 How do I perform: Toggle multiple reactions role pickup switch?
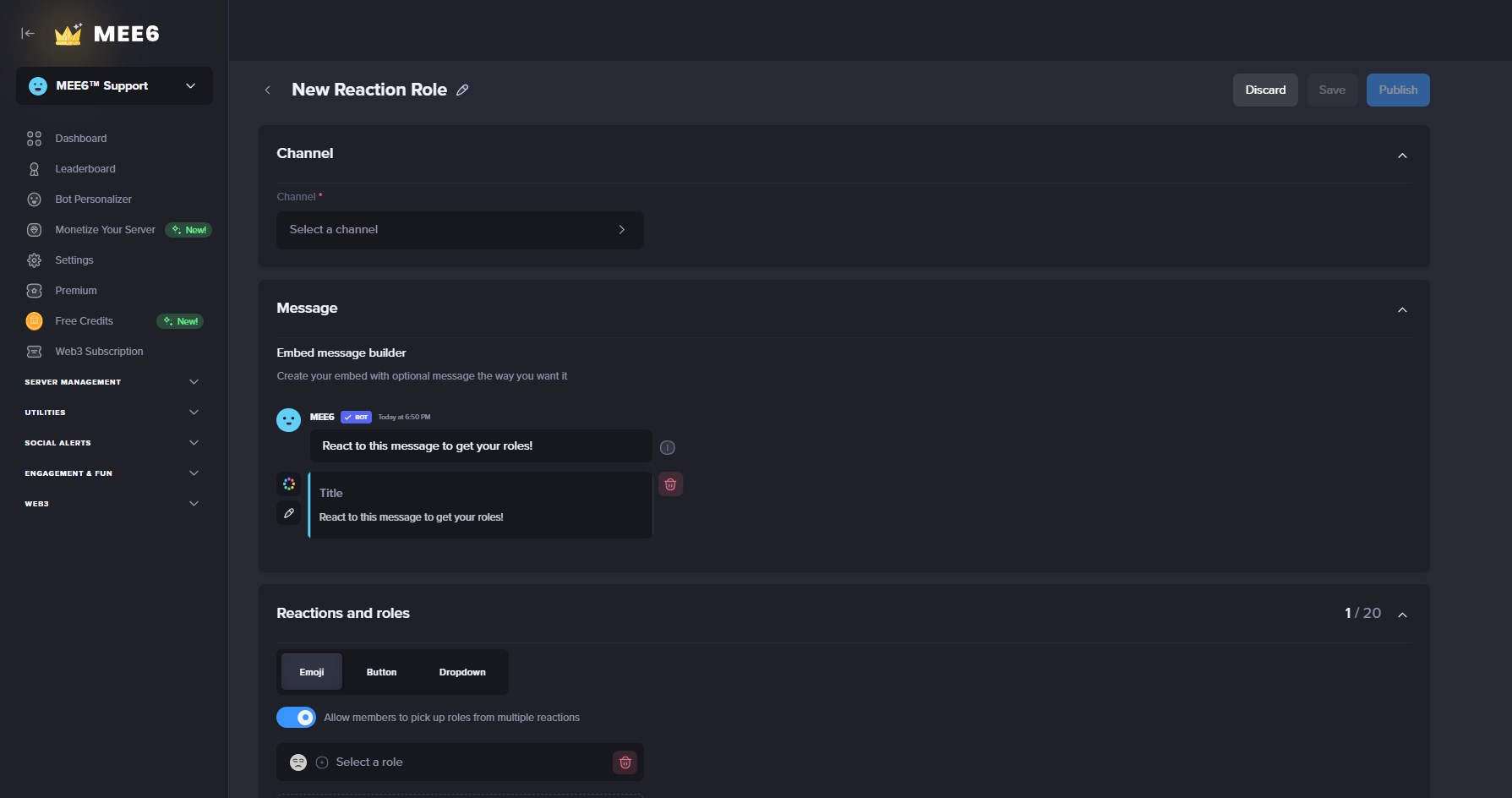(x=296, y=718)
